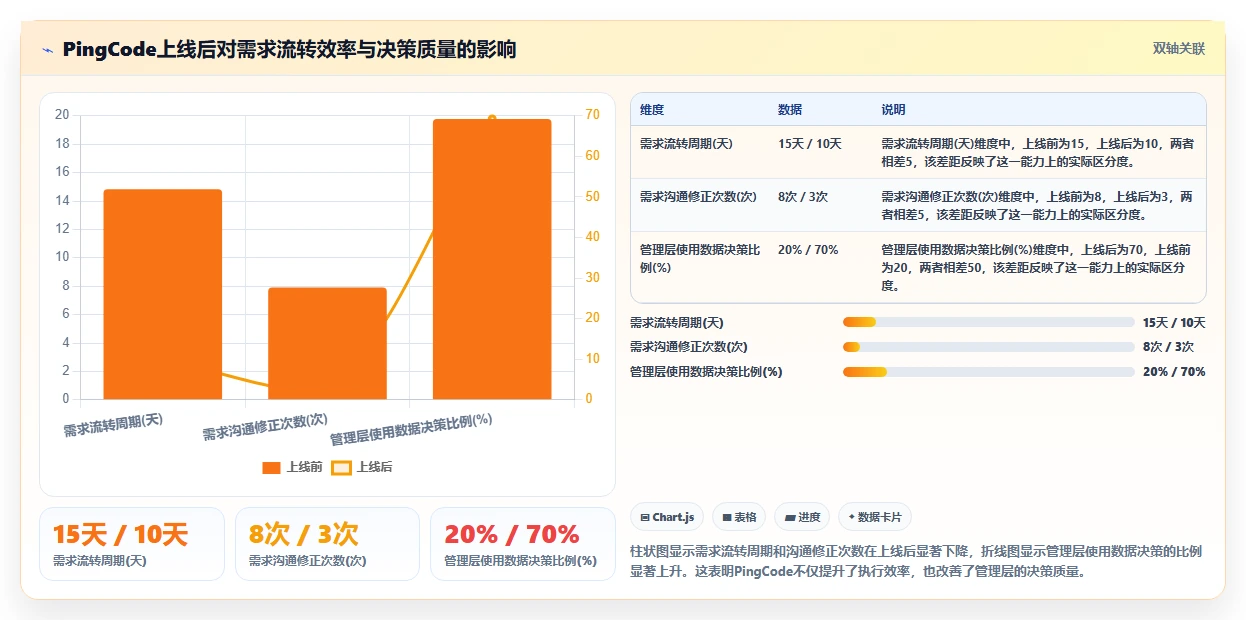Screen dimensions: 1246x620
Task: Click the 需求流转周期(天) bar in the chart
Action: (x=163, y=294)
